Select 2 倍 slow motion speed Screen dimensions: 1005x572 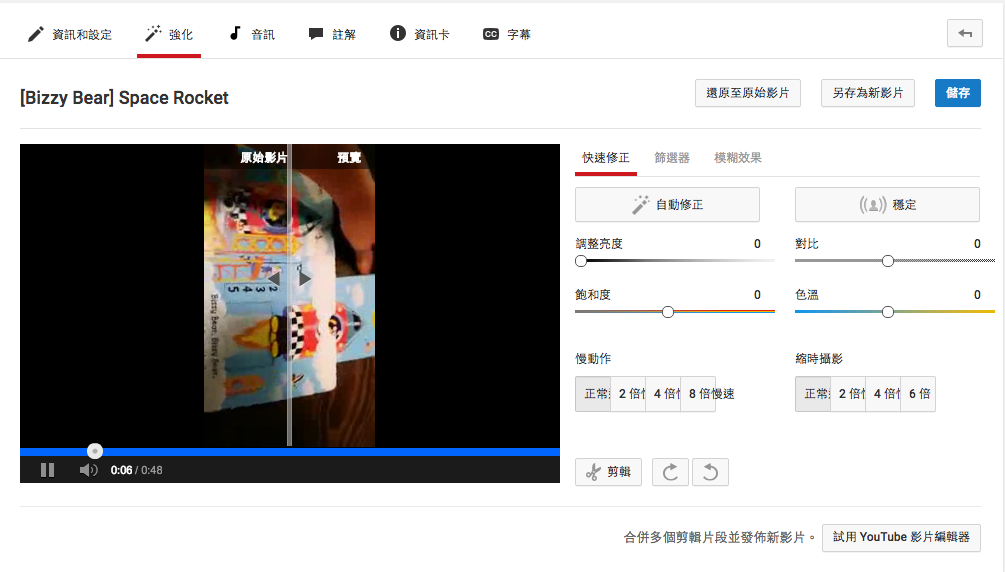629,394
